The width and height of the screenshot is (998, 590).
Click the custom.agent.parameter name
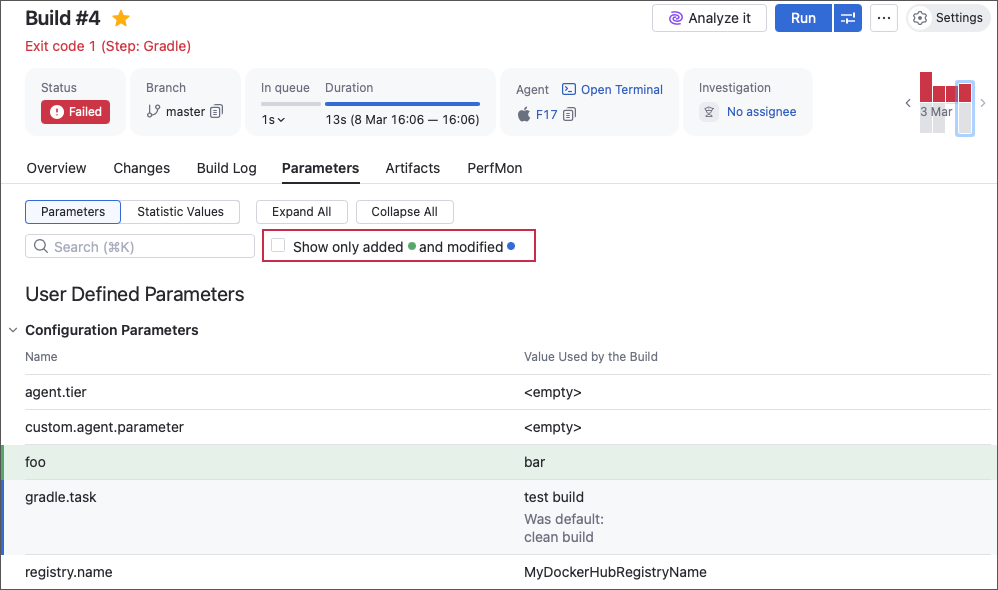point(104,427)
